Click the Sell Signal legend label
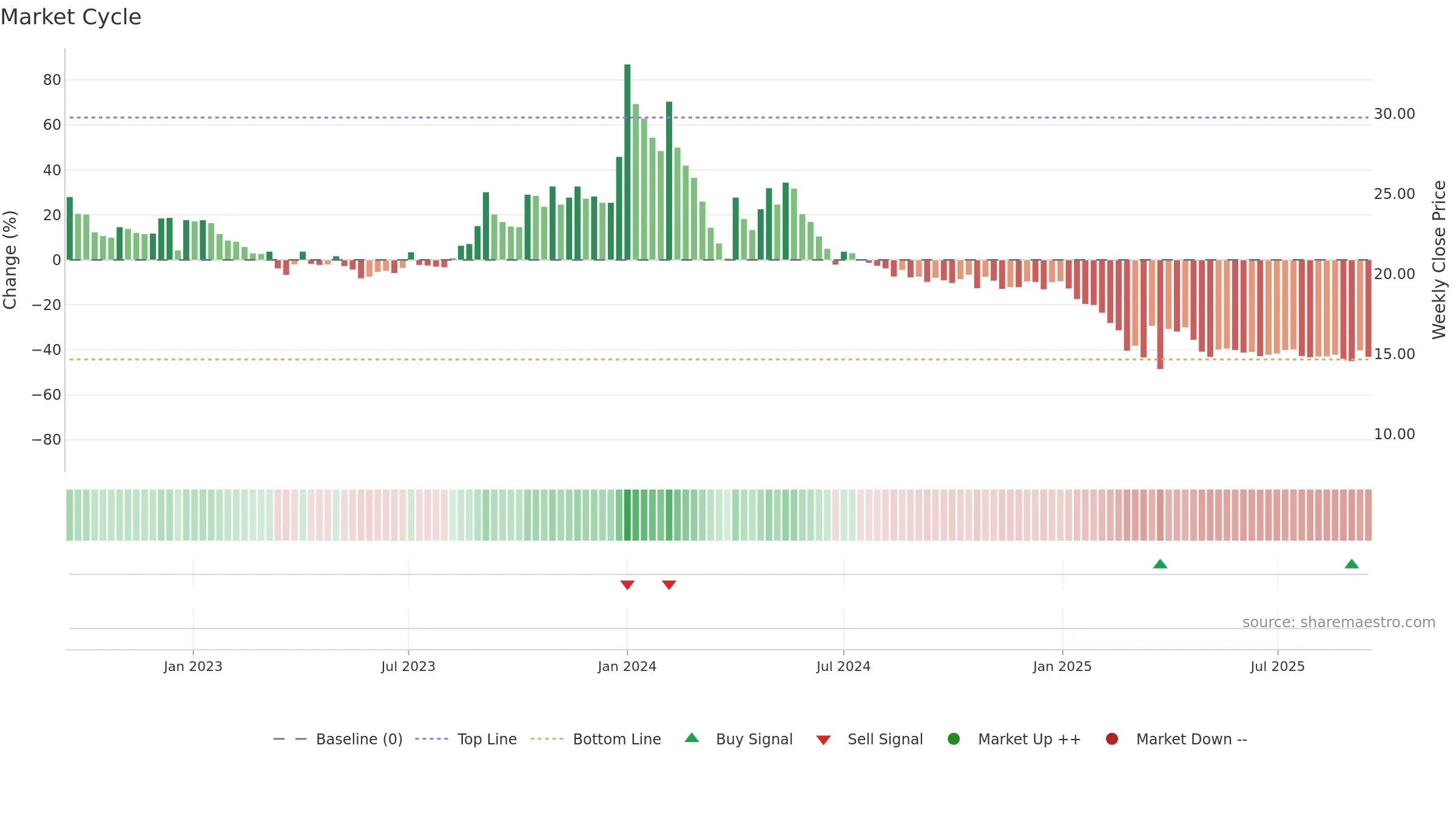Image resolution: width=1456 pixels, height=819 pixels. (x=885, y=739)
